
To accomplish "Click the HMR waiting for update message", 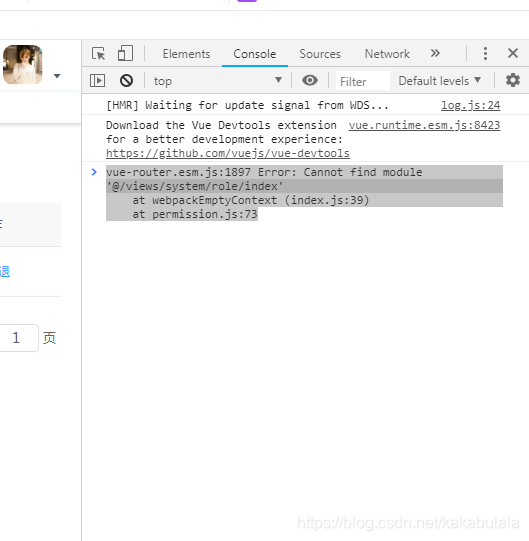I will [x=247, y=105].
